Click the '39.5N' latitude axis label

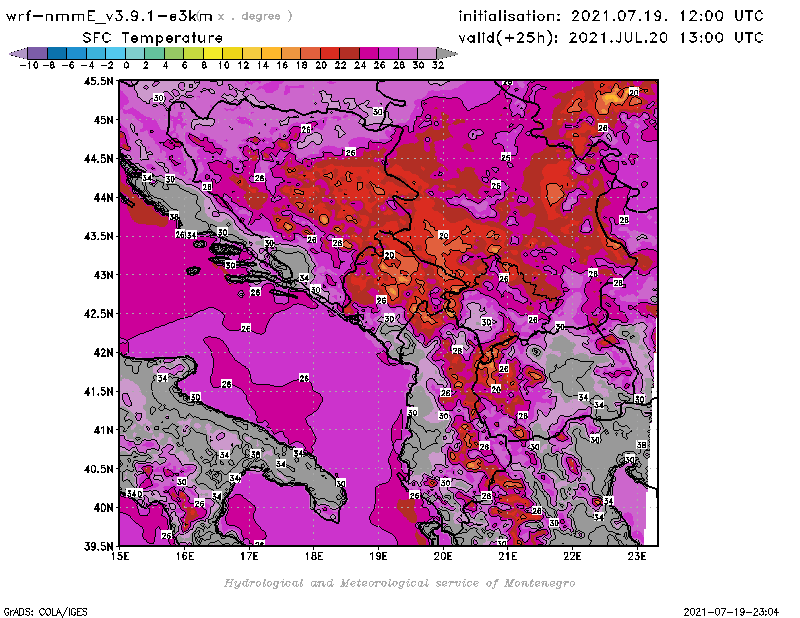pyautogui.click(x=98, y=547)
